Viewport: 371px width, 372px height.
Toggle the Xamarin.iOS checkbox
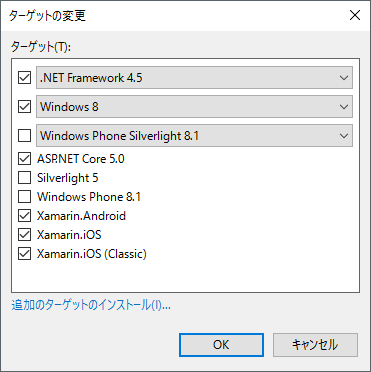point(24,235)
